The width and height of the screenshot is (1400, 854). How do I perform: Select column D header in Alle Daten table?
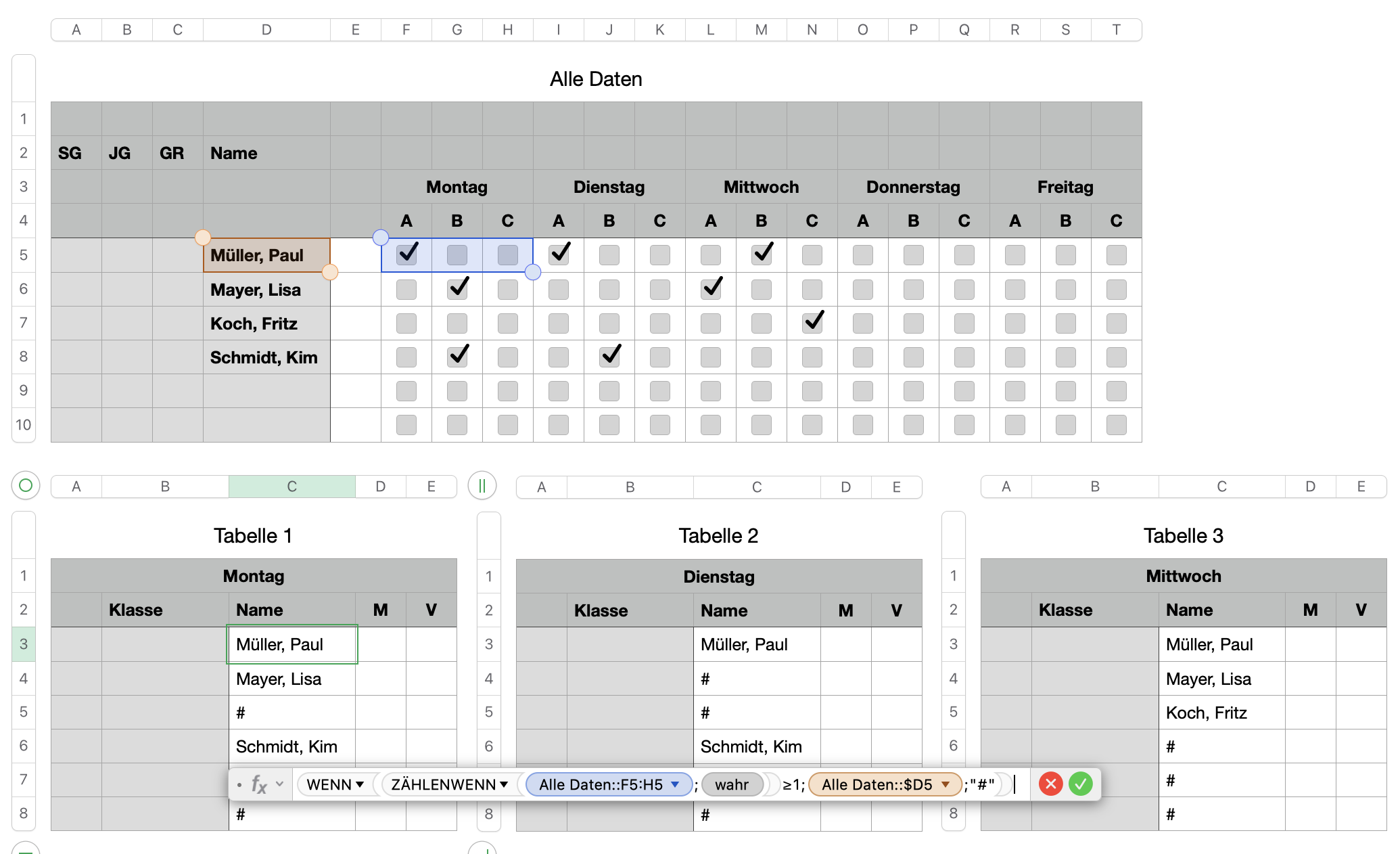point(266,30)
